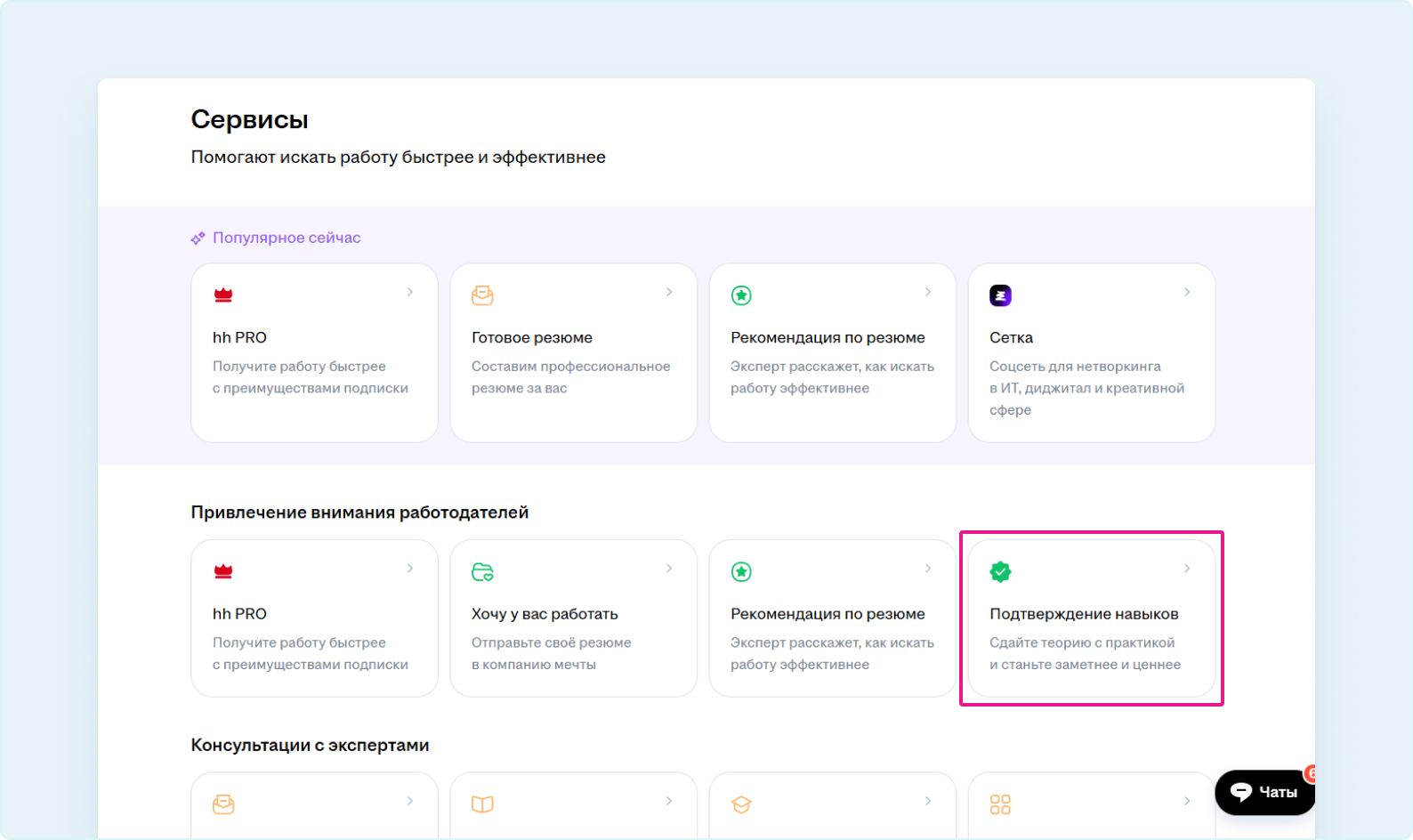This screenshot has height=840, width=1413.
Task: Click the purple Сетка app icon
Action: (1000, 295)
